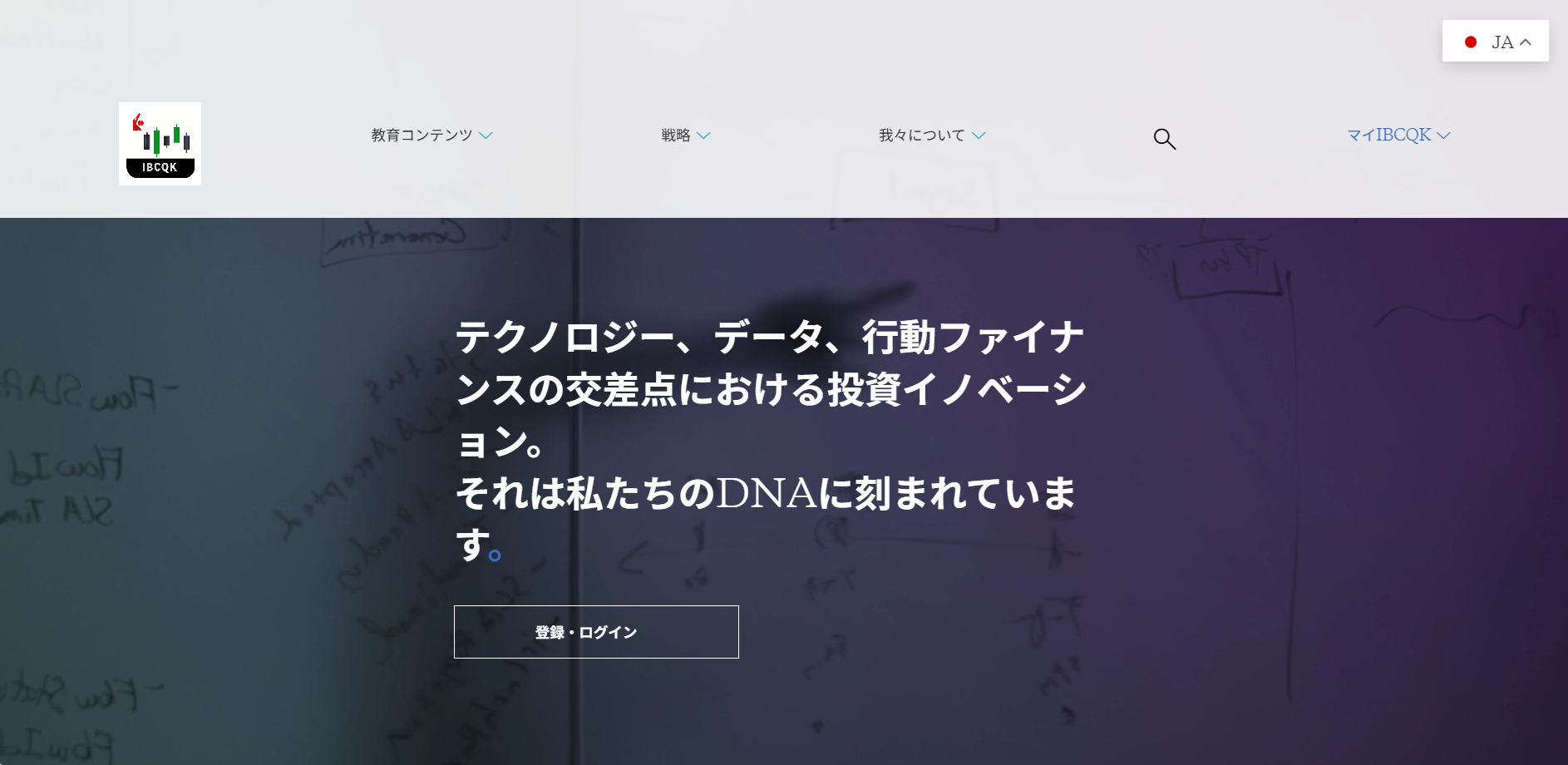Expand the 我々について chevron arrow

click(x=979, y=136)
